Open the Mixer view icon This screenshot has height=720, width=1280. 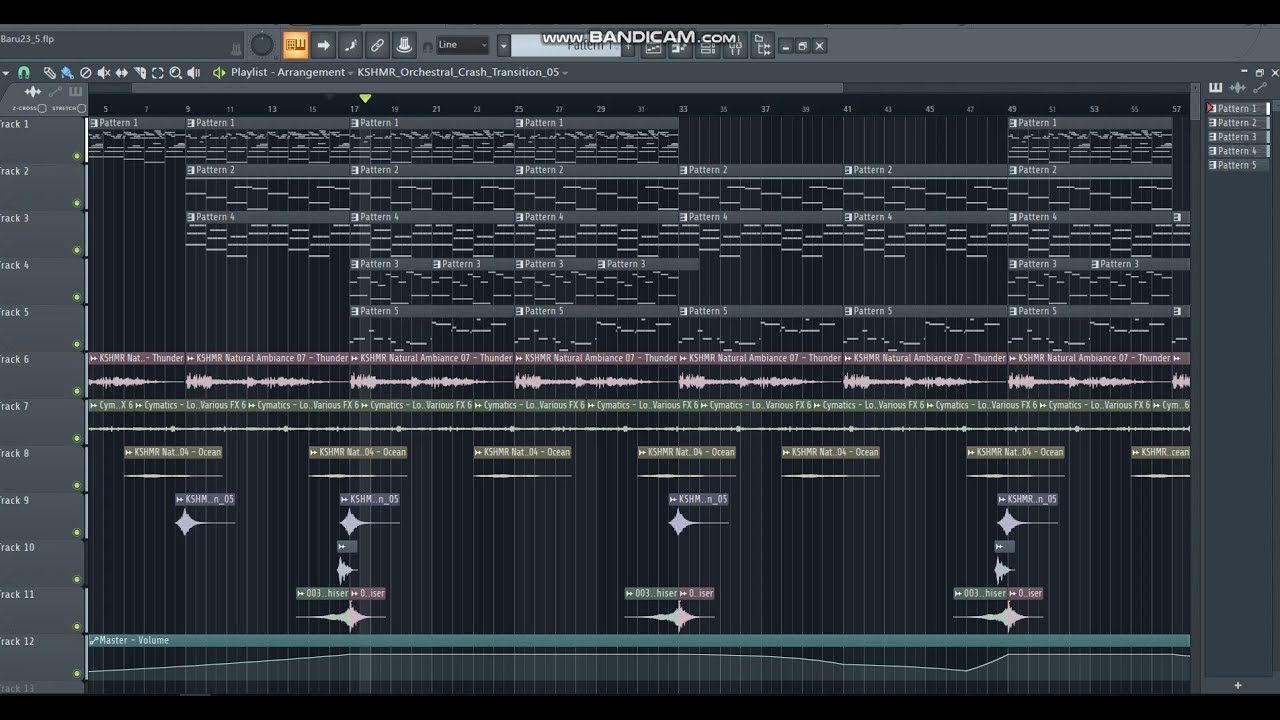pos(735,45)
